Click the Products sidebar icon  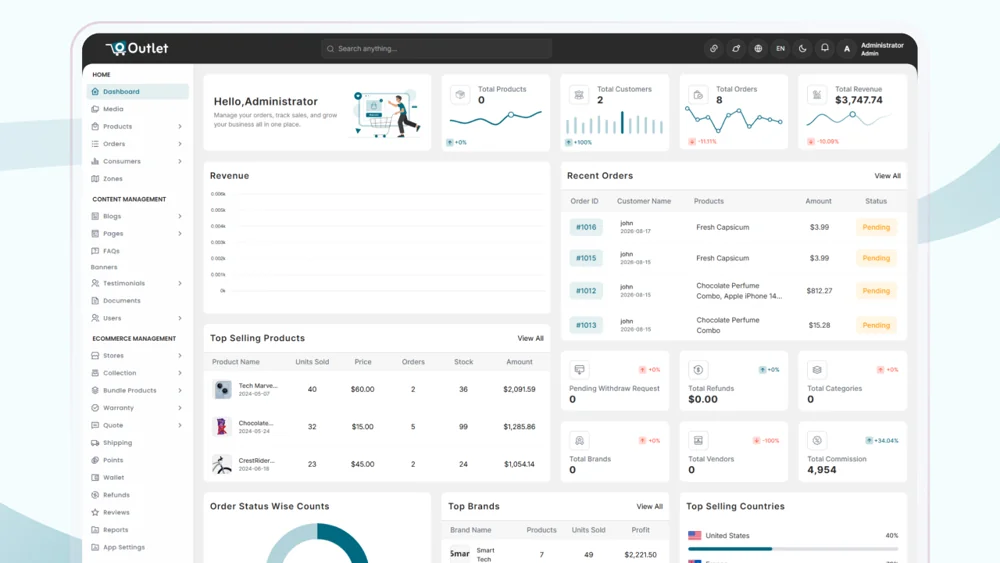95,126
